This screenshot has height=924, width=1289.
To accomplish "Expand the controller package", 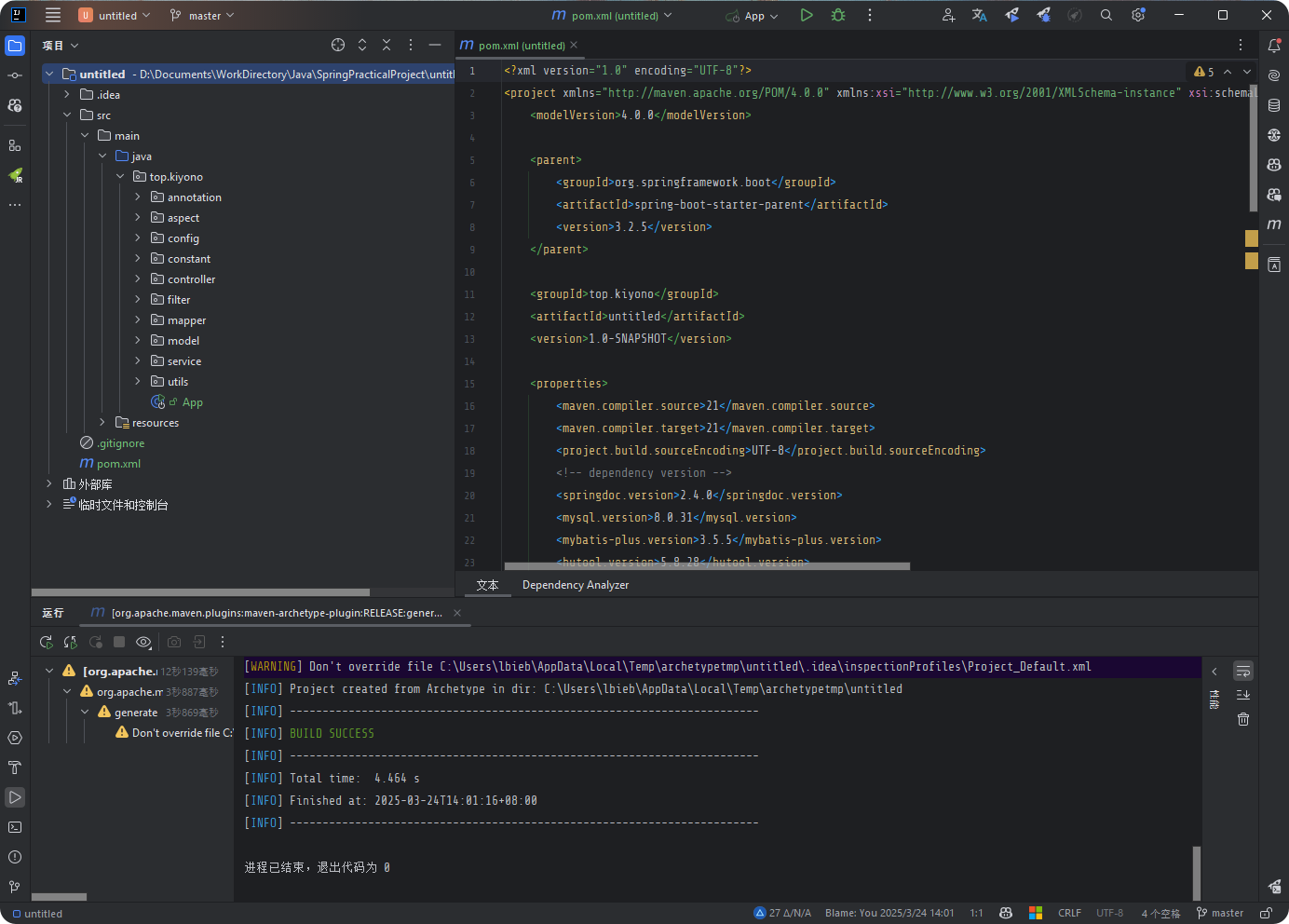I will tap(138, 279).
